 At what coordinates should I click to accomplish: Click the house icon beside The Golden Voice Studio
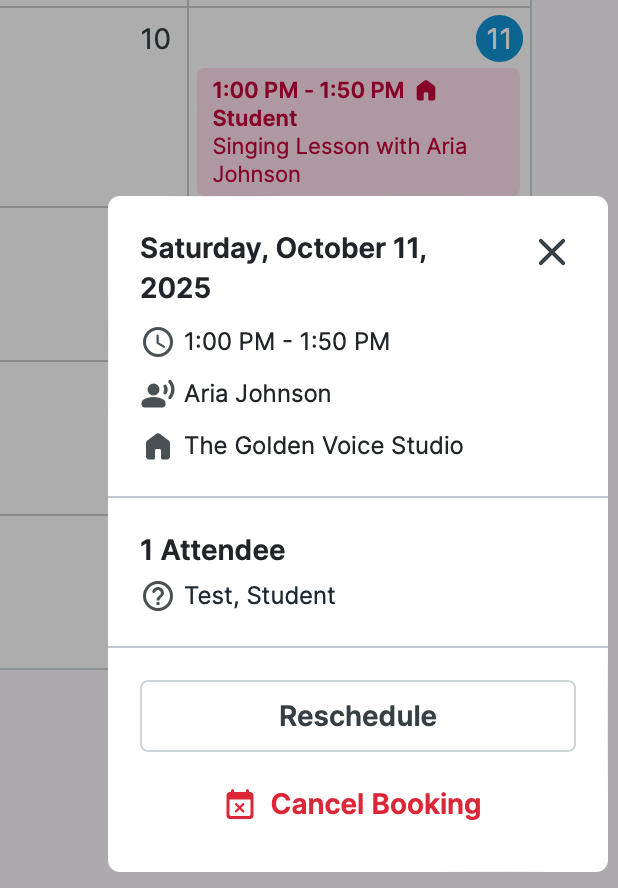pos(158,446)
